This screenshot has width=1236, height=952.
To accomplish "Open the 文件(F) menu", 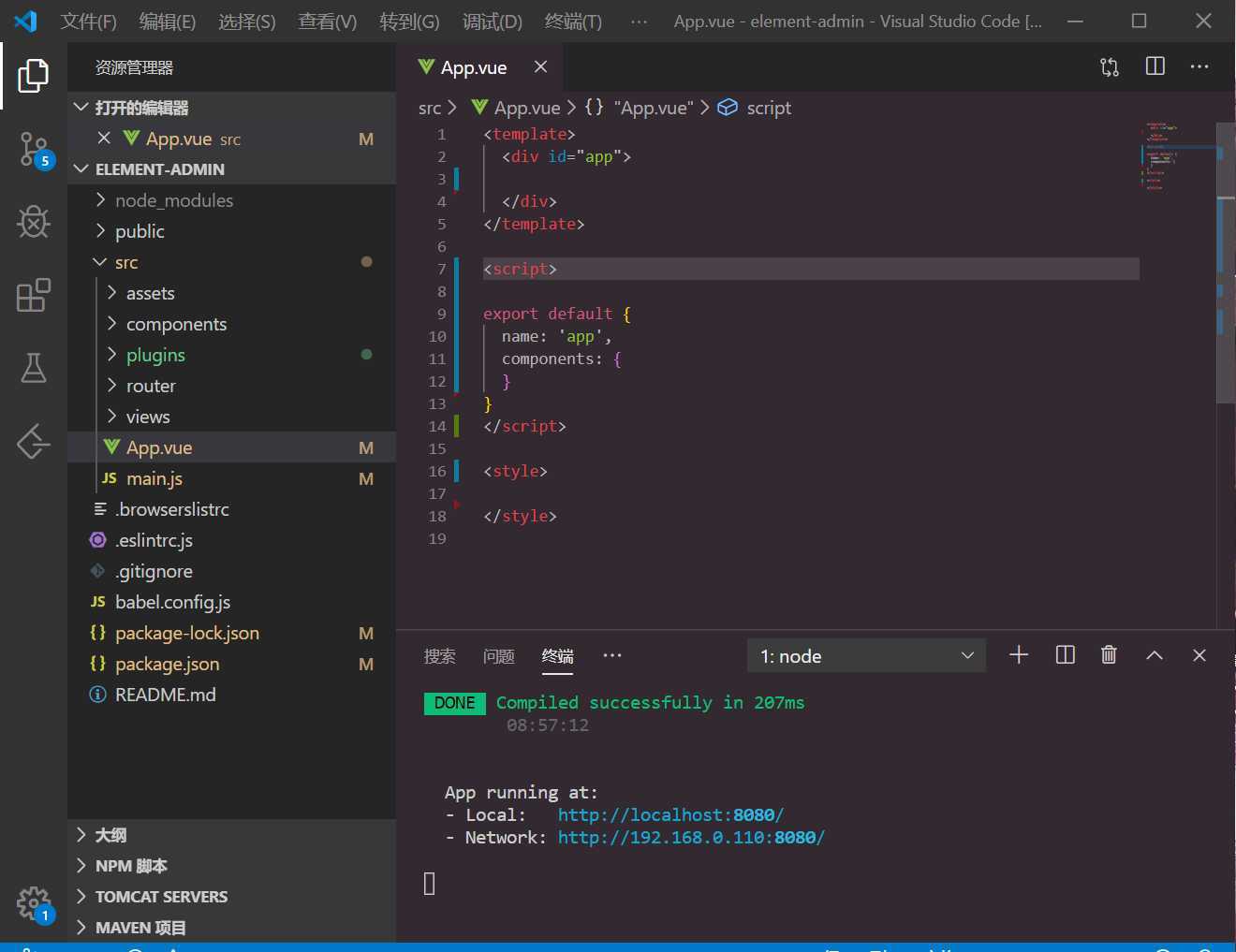I will pyautogui.click(x=89, y=22).
